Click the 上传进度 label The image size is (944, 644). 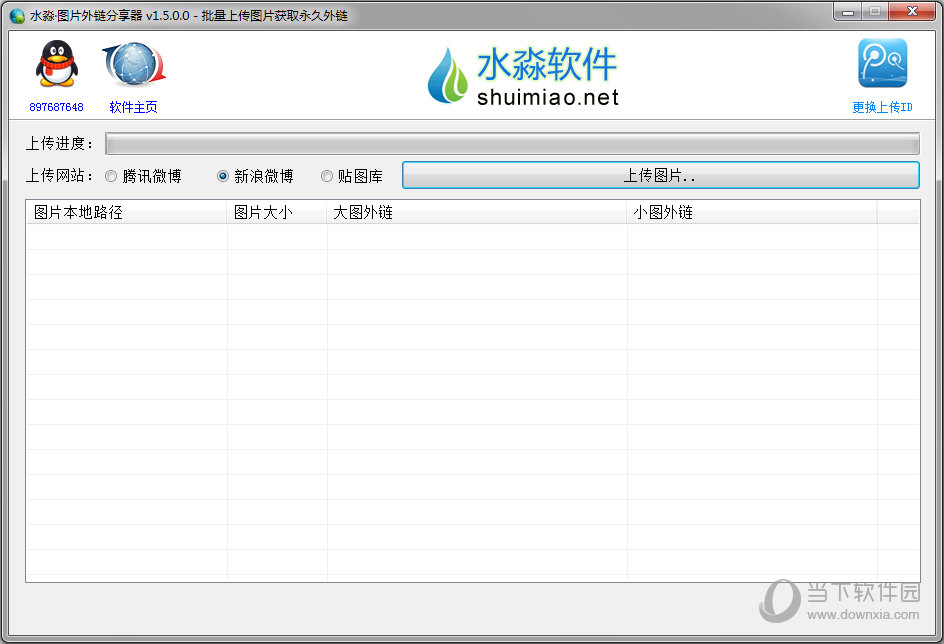(x=60, y=144)
